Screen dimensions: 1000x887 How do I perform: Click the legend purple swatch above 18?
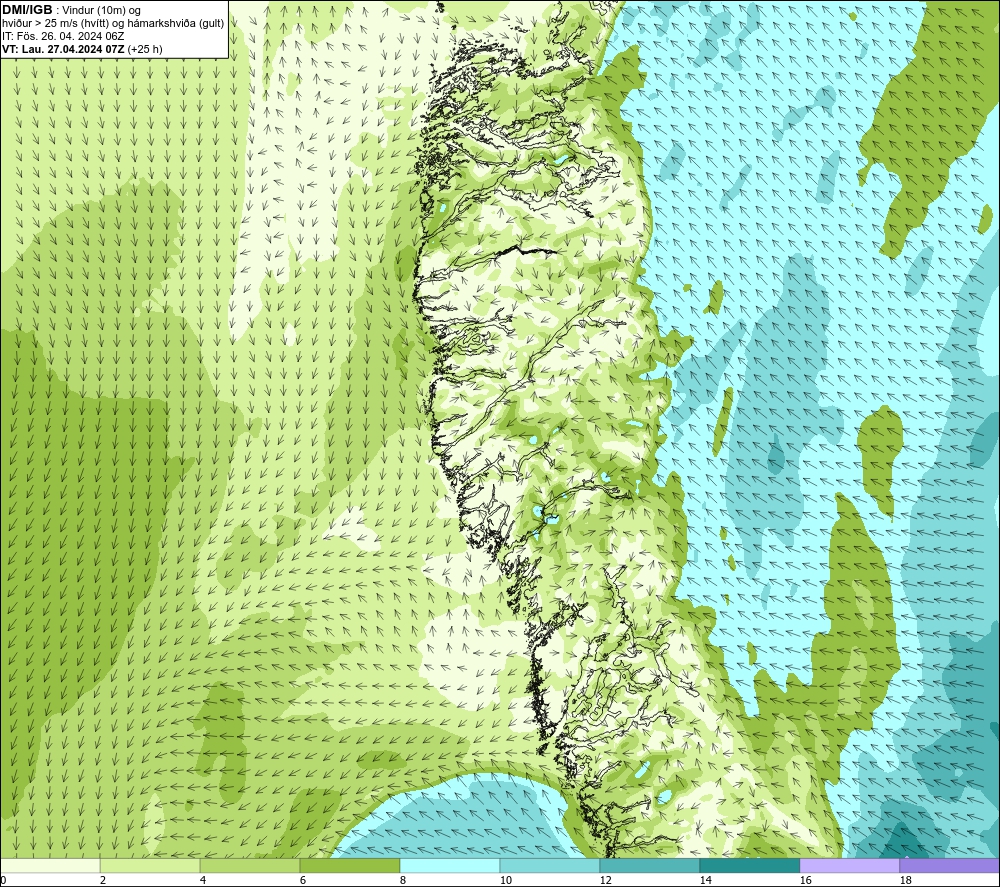coord(949,865)
